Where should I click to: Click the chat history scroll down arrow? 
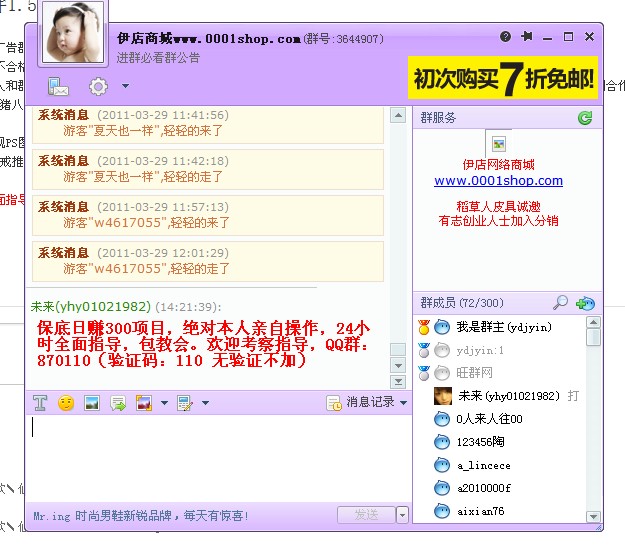pyautogui.click(x=398, y=365)
